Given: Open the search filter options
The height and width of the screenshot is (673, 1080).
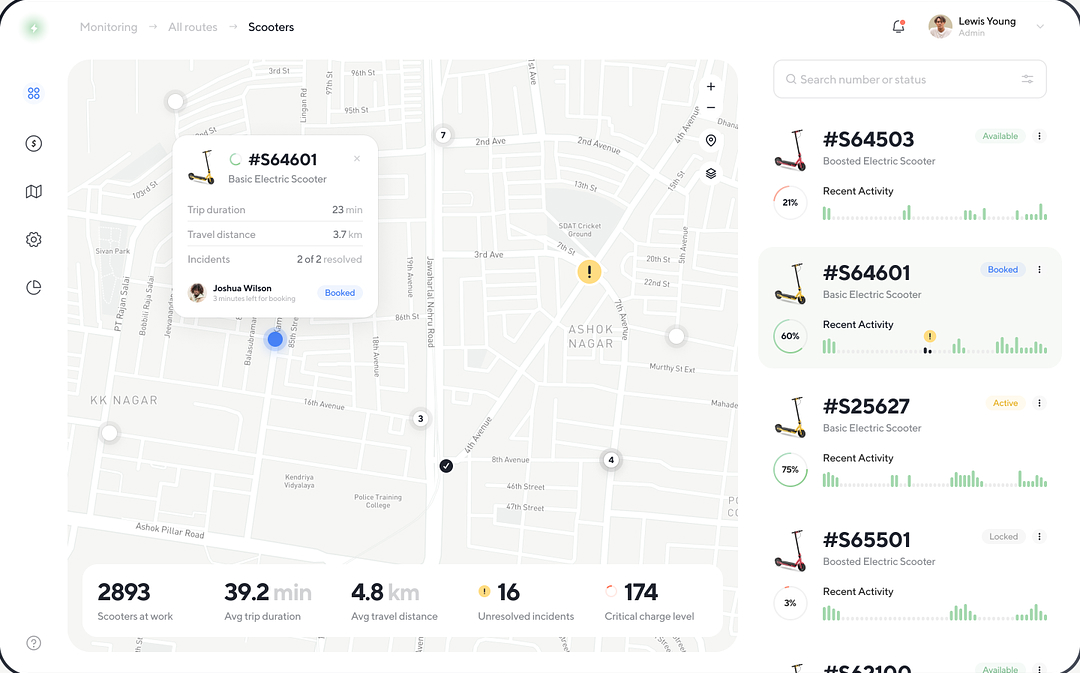Looking at the screenshot, I should click(x=1027, y=78).
